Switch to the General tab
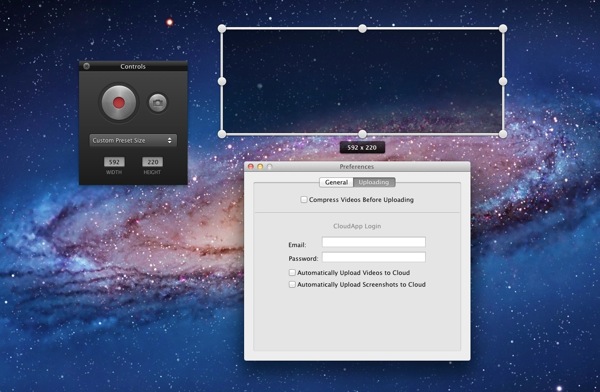Viewport: 600px width, 392px height. 336,182
